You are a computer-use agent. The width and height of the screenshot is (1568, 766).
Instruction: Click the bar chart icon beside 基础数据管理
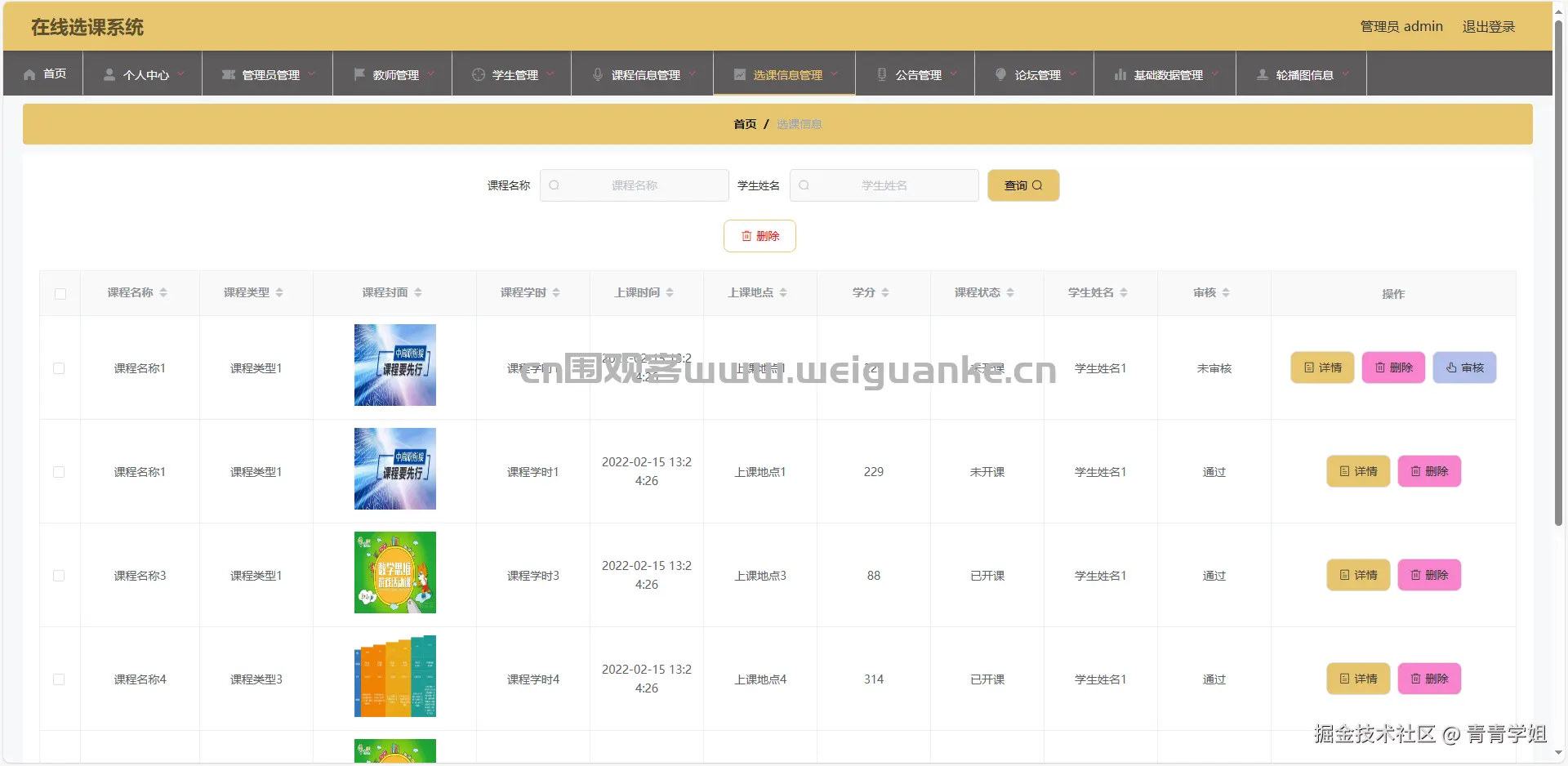pyautogui.click(x=1120, y=74)
